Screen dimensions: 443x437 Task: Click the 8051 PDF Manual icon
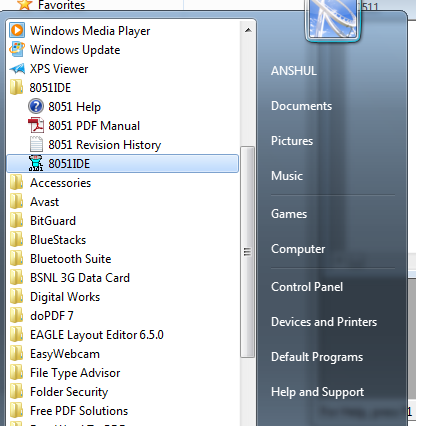pyautogui.click(x=36, y=125)
